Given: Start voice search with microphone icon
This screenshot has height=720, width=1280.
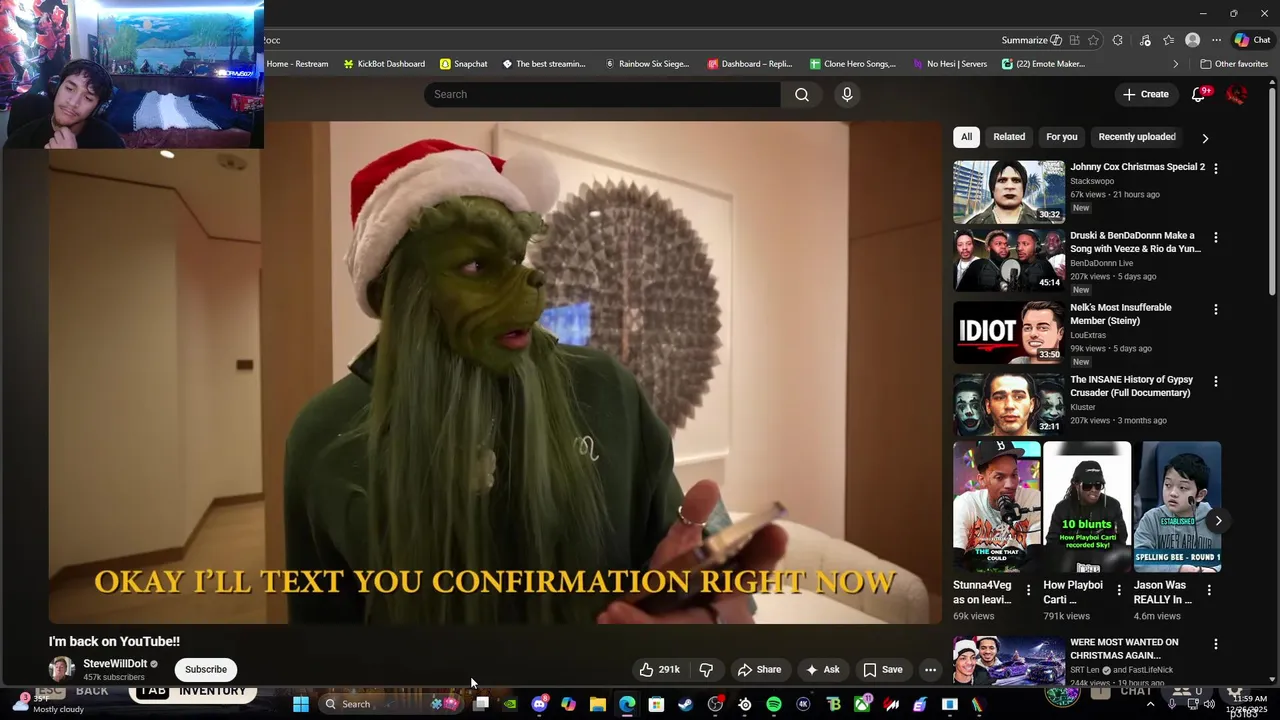Looking at the screenshot, I should pos(847,94).
